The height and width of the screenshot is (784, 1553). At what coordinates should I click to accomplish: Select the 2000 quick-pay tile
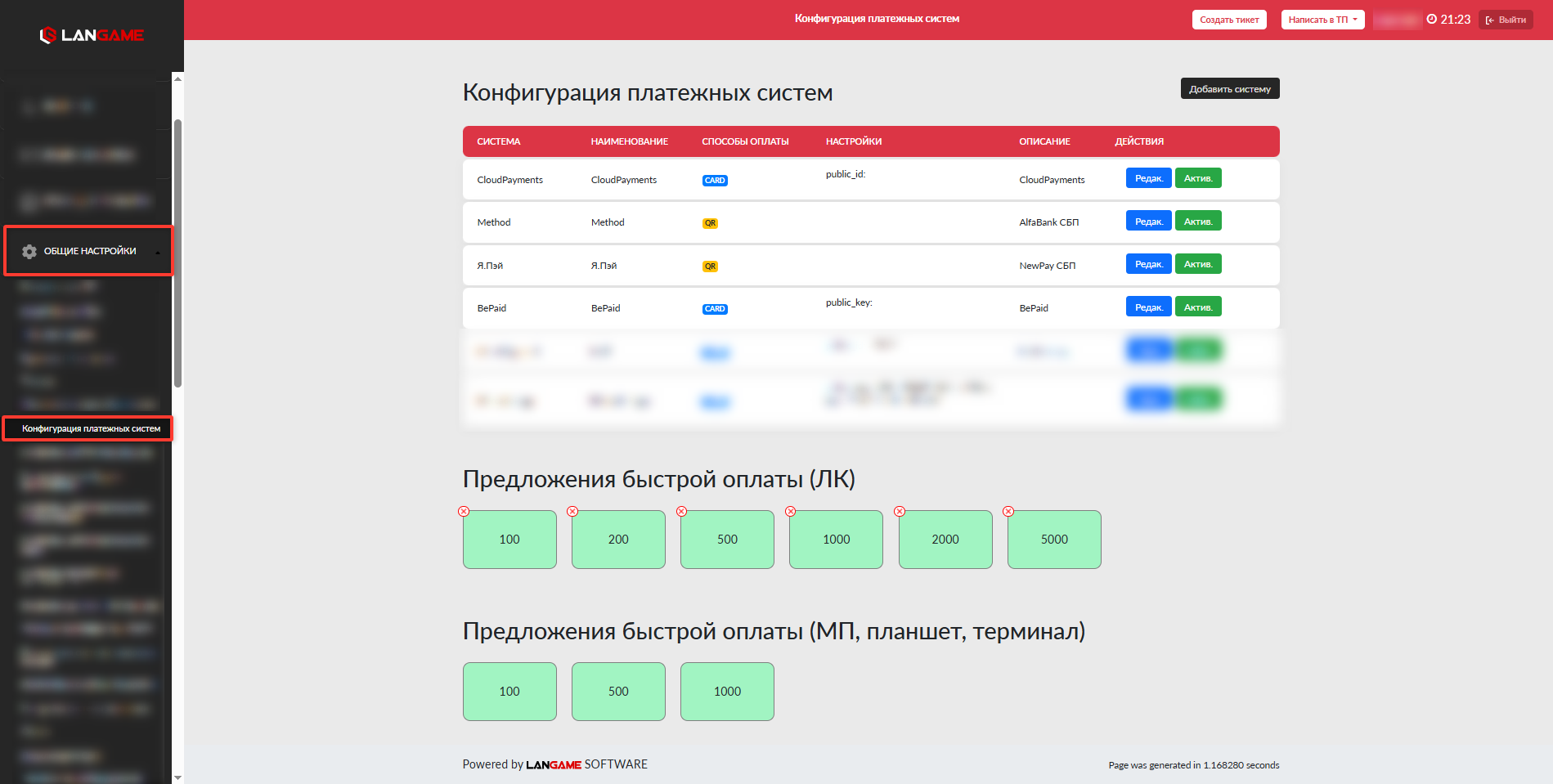point(945,540)
